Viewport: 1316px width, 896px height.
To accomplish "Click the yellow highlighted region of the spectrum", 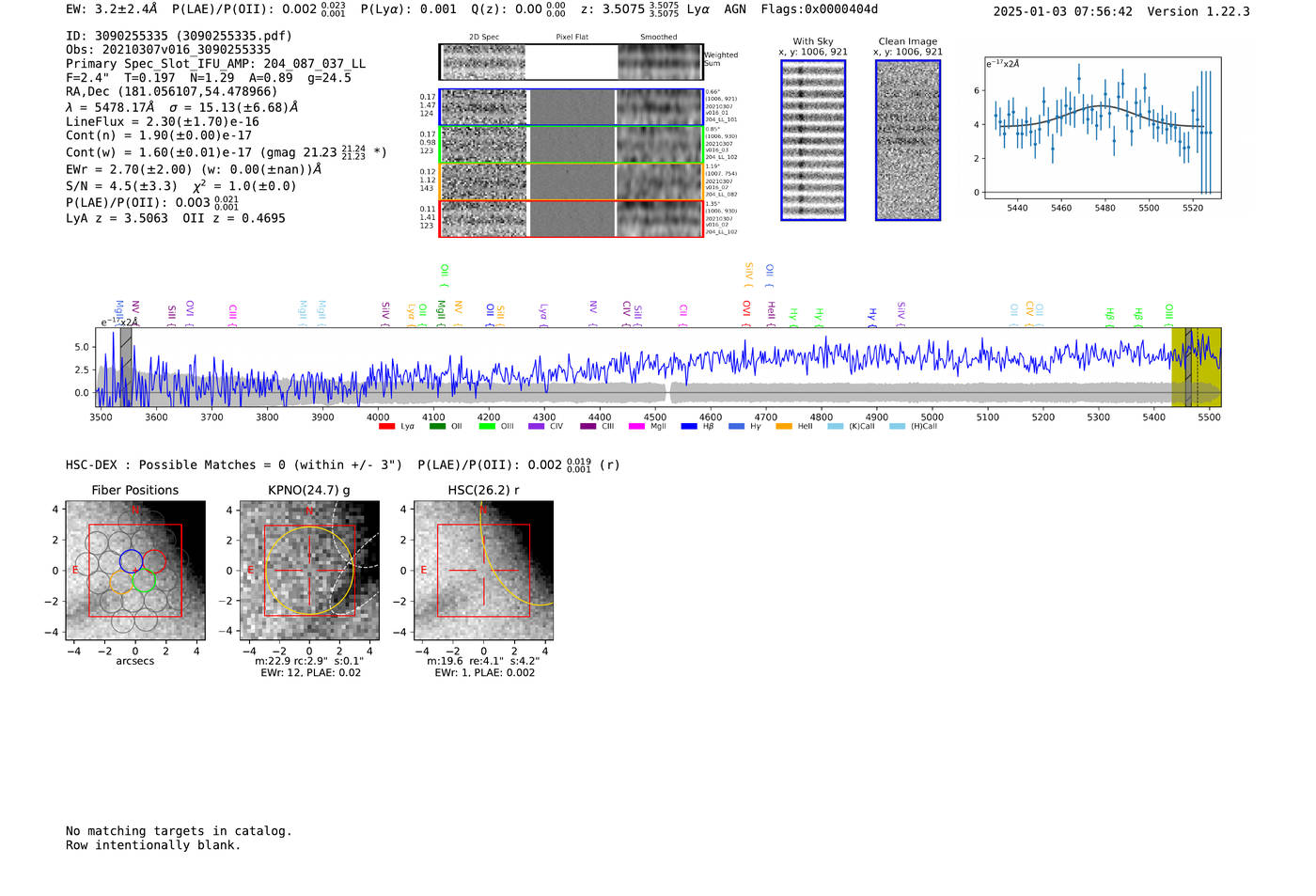I will 1196,367.
